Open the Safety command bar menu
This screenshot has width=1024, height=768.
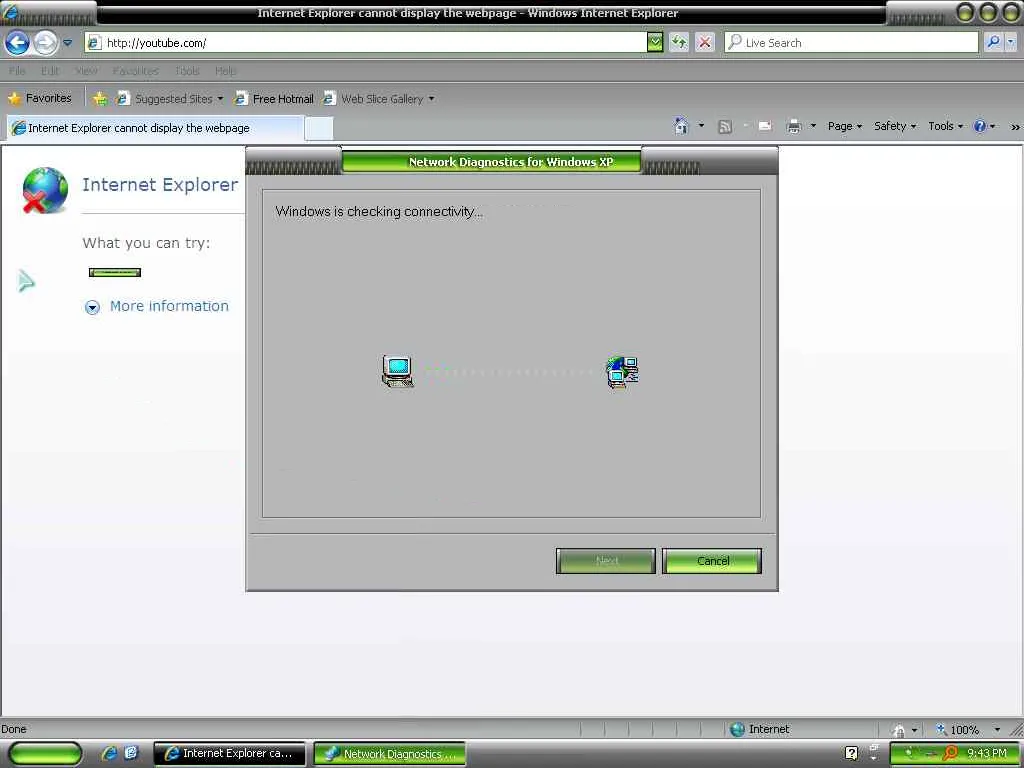tap(895, 126)
